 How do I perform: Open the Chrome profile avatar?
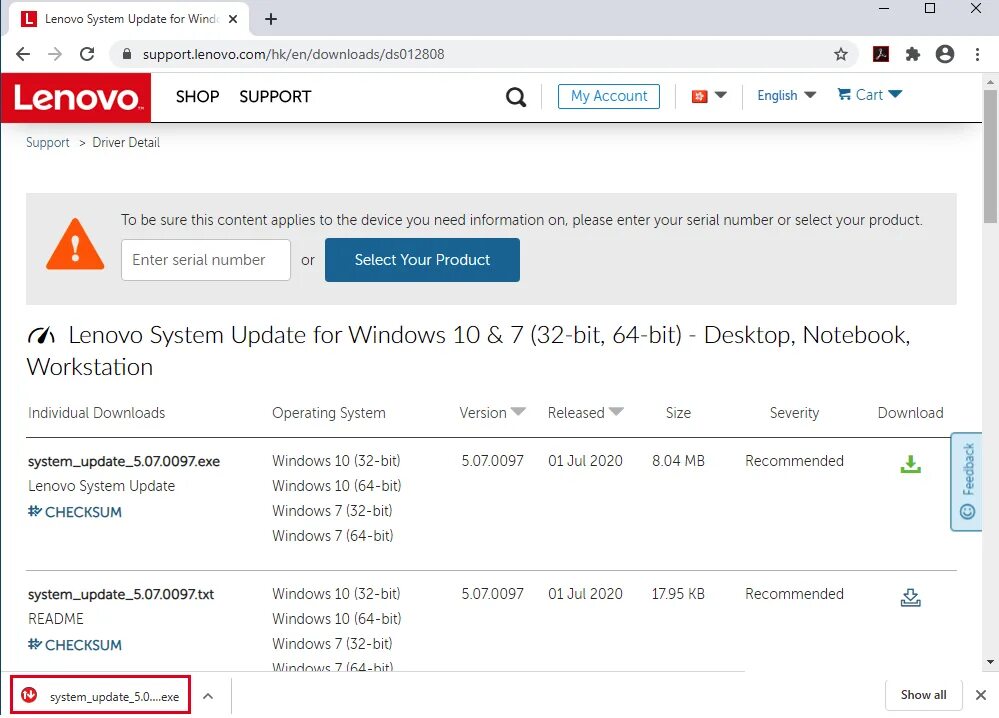click(x=945, y=54)
